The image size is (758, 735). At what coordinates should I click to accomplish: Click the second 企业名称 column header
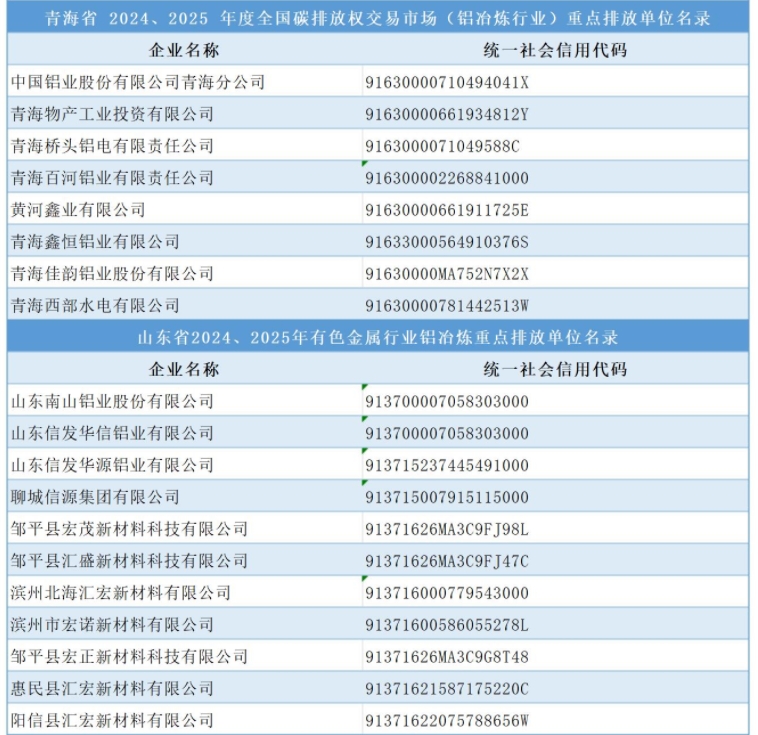pyautogui.click(x=185, y=369)
